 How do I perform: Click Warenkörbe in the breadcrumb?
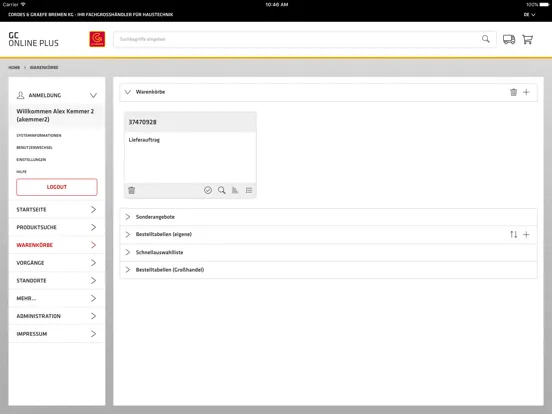pos(44,67)
